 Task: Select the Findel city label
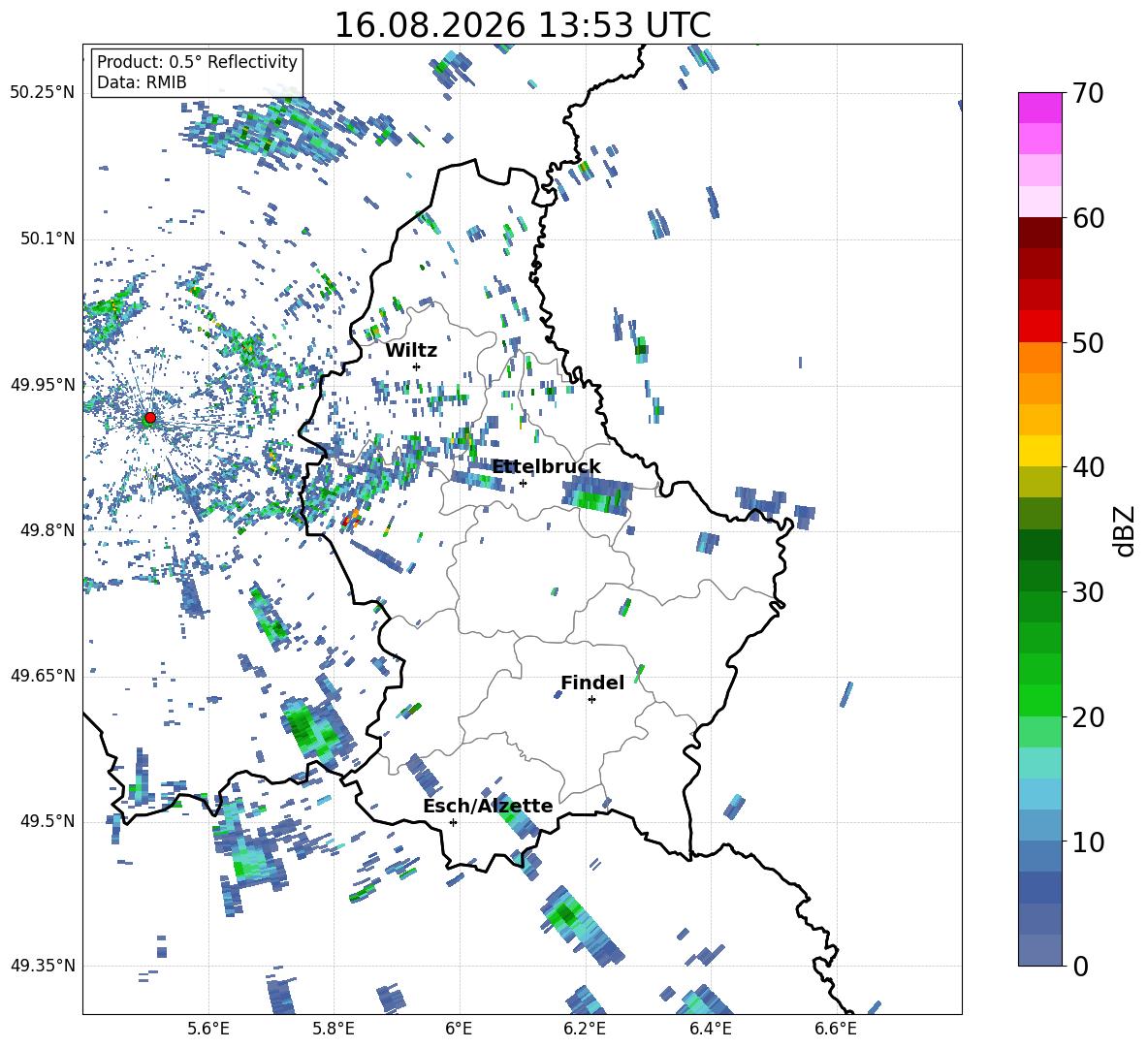pyautogui.click(x=592, y=683)
